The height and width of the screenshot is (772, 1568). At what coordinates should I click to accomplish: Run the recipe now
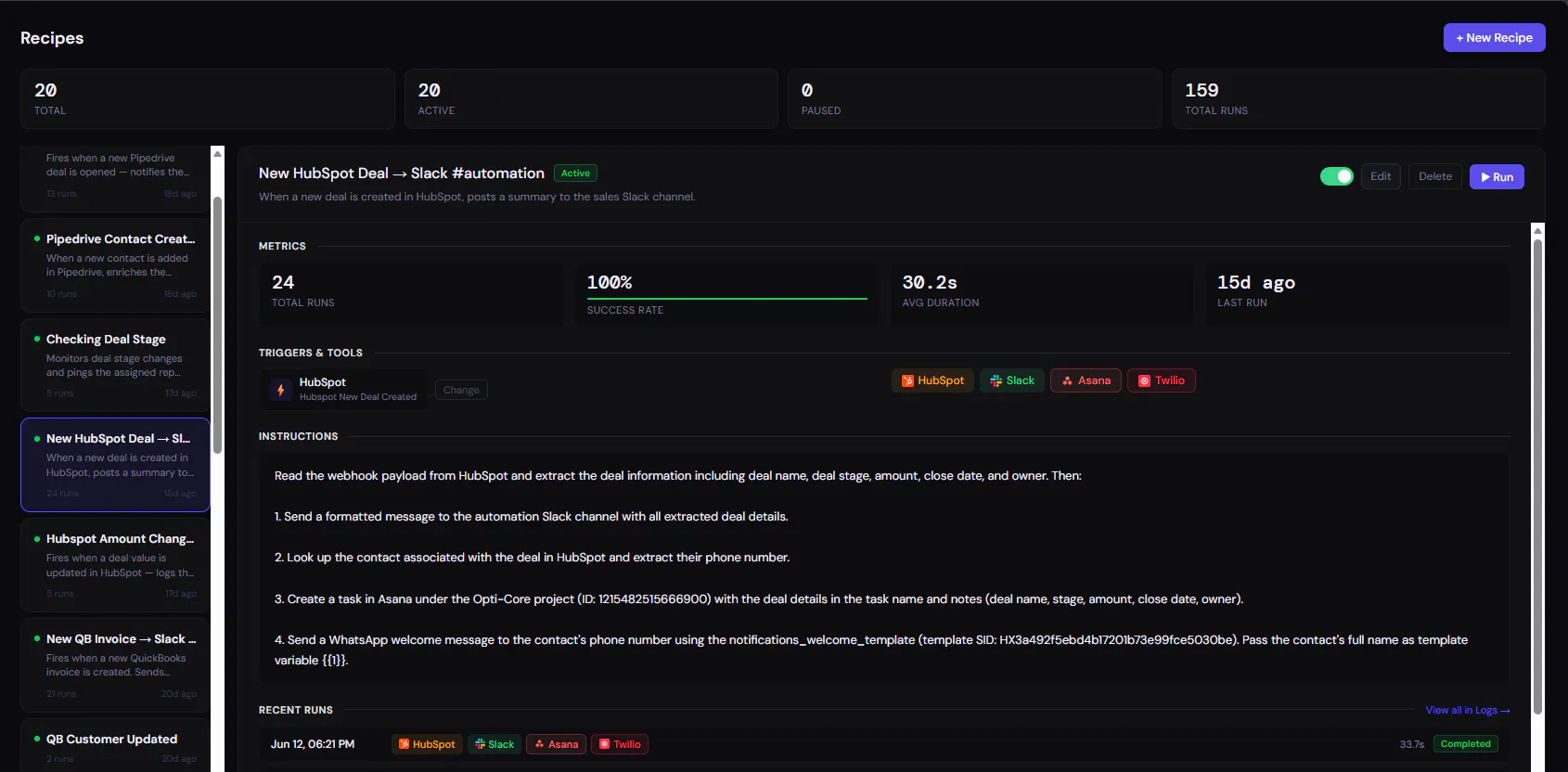tap(1497, 176)
